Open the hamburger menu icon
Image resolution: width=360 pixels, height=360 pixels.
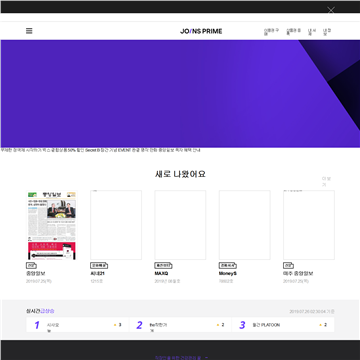[x=29, y=31]
